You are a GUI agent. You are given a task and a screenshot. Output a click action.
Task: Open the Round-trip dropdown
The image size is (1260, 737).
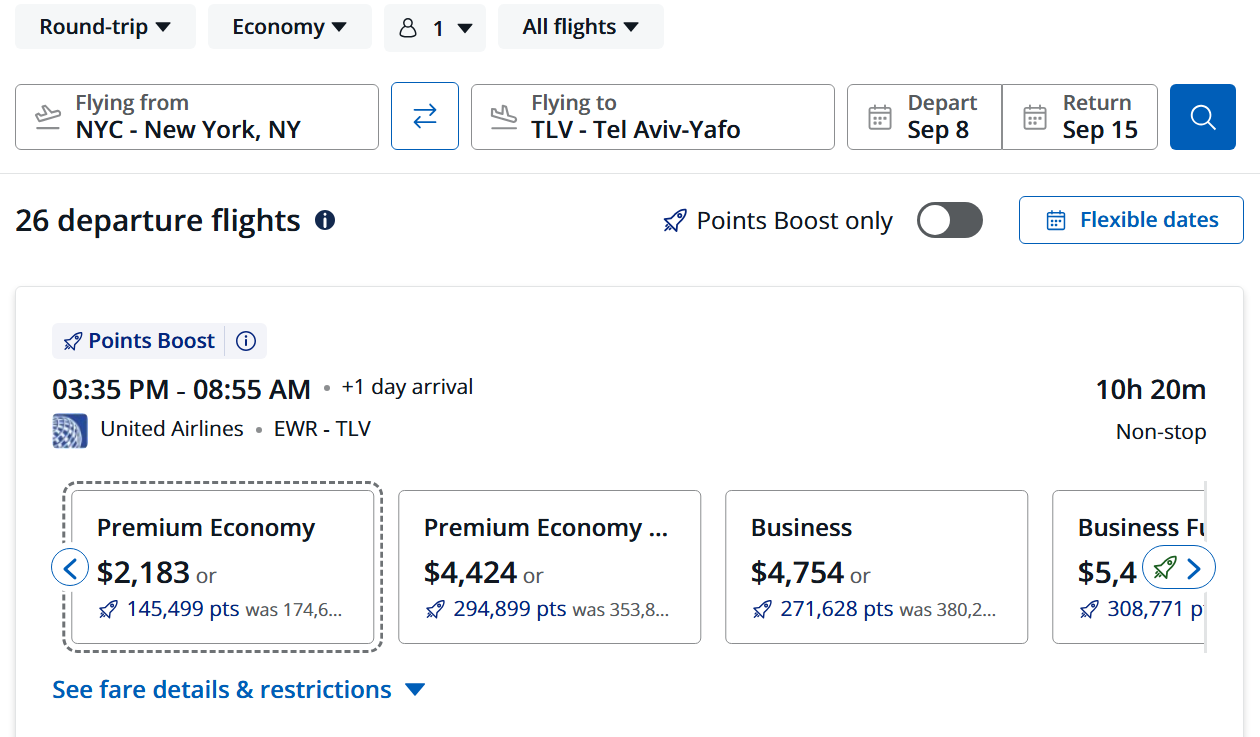105,27
